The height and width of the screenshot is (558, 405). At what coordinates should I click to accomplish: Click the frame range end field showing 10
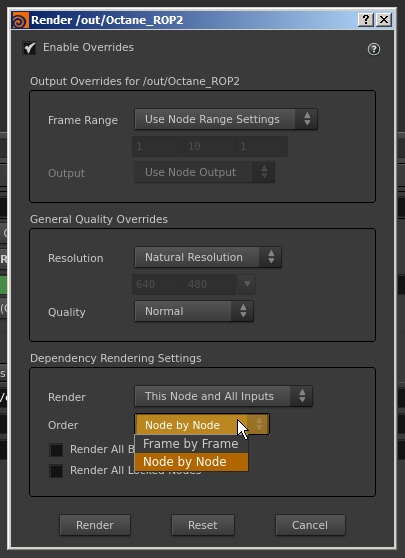click(x=210, y=146)
